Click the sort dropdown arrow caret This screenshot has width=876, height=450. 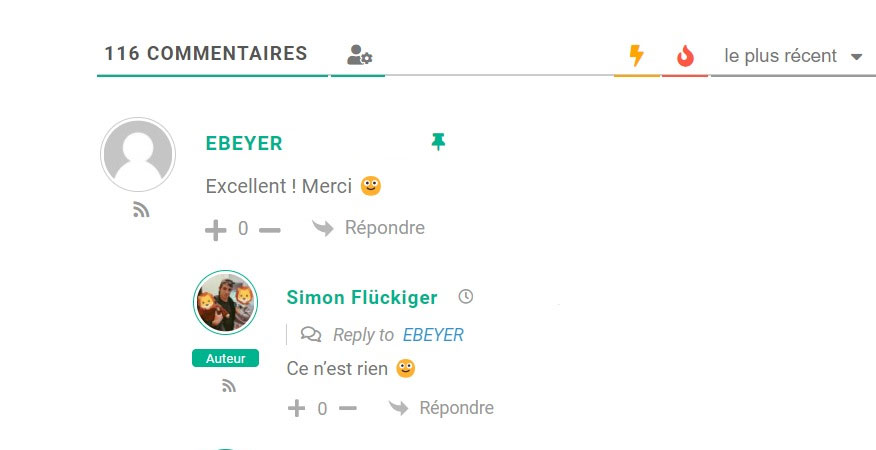tap(856, 56)
